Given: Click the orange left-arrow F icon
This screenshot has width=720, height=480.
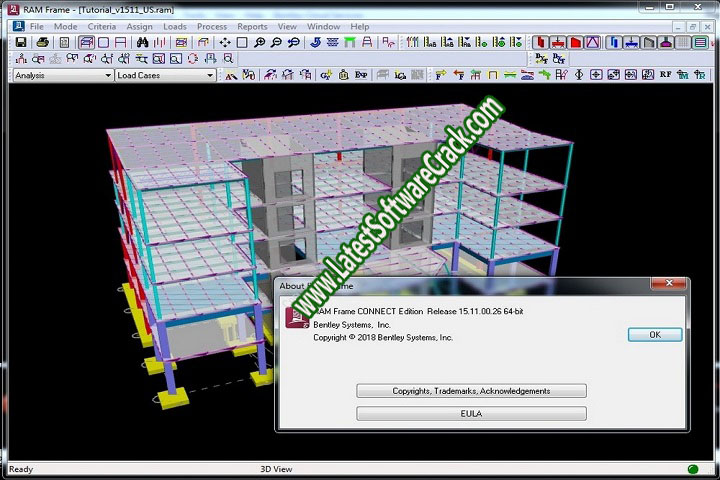Looking at the screenshot, I should 458,74.
